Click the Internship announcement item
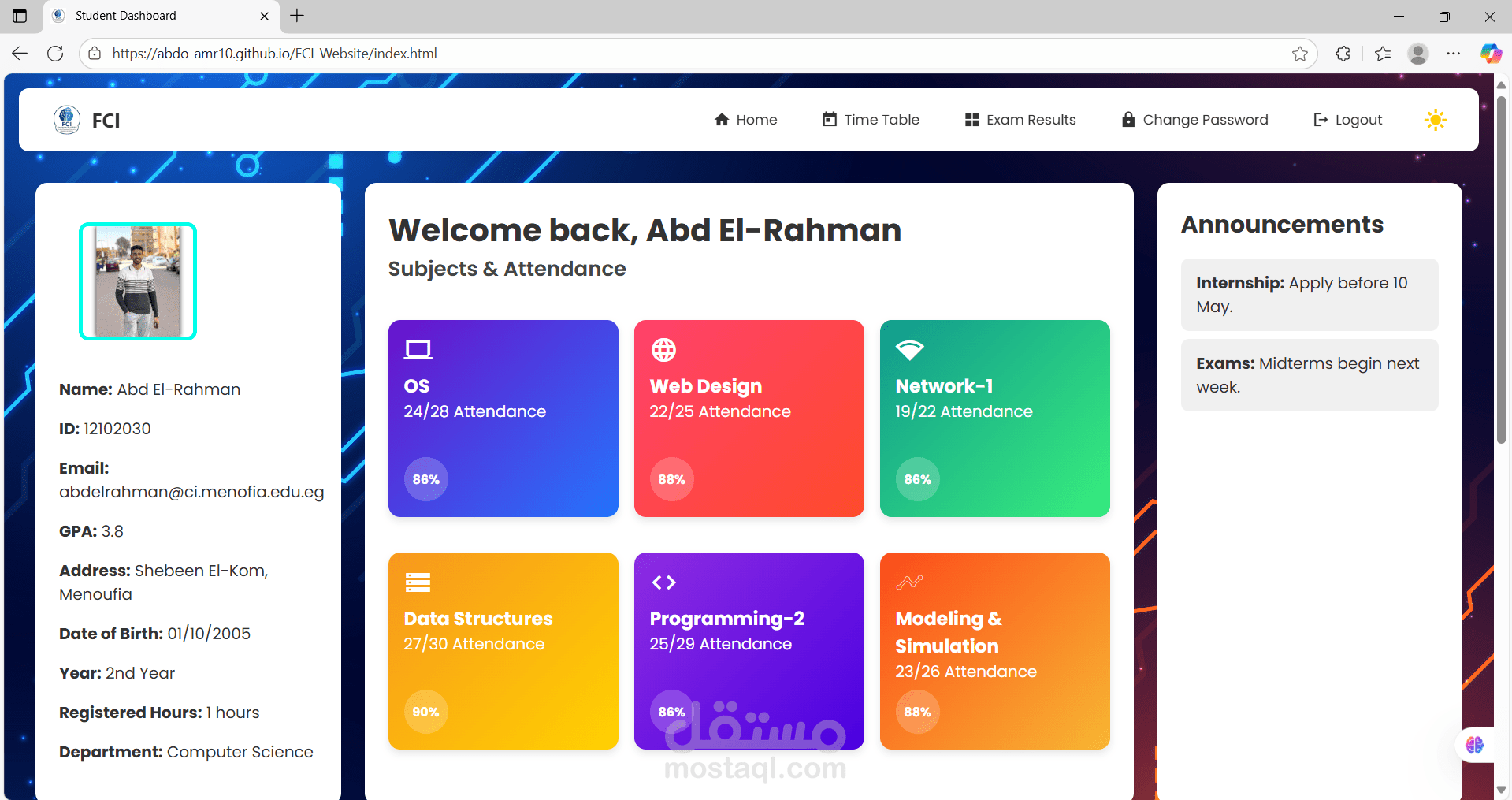The width and height of the screenshot is (1512, 800). [x=1310, y=295]
